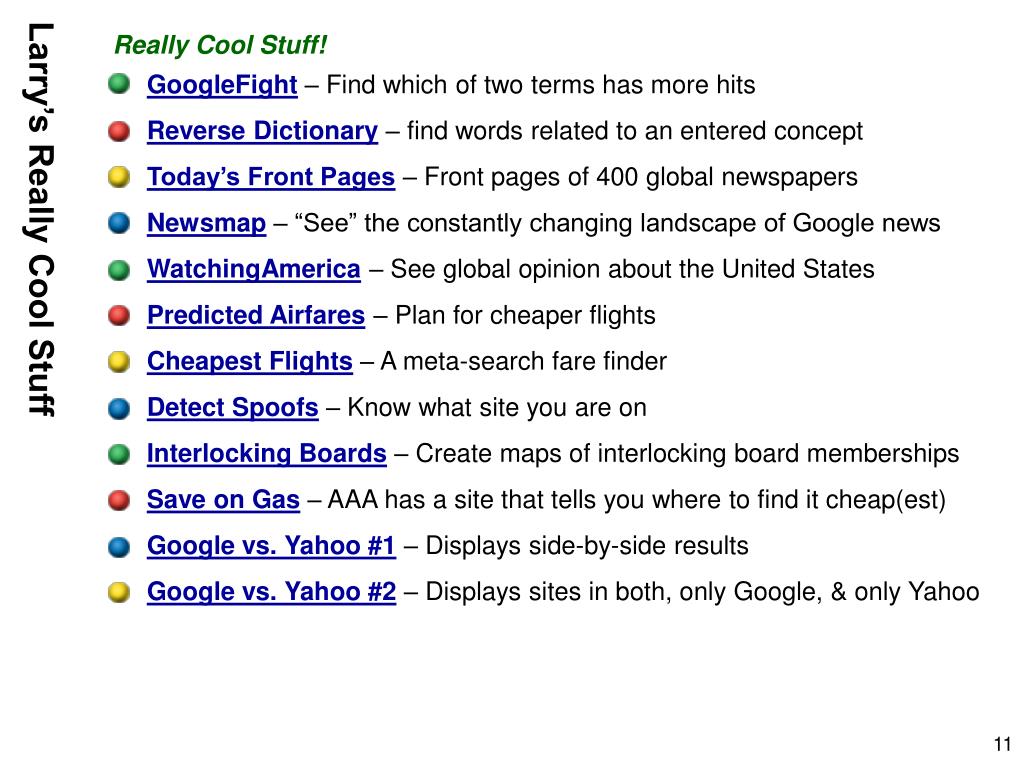Open the Reverse Dictionary link
Screen dimensions: 1024x768
[x=263, y=131]
